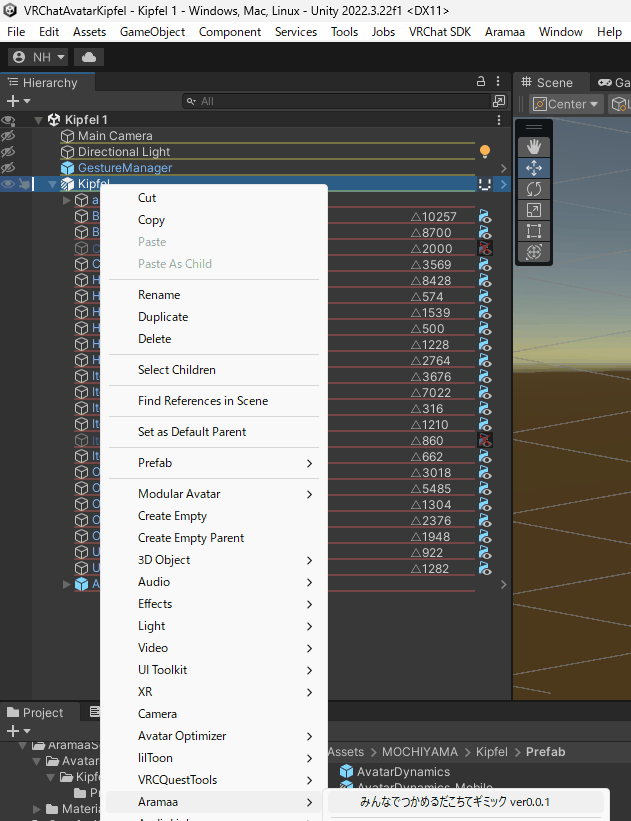Screen dimensions: 631x821
Task: Open the Center pivot mode dropdown
Action: [x=566, y=104]
